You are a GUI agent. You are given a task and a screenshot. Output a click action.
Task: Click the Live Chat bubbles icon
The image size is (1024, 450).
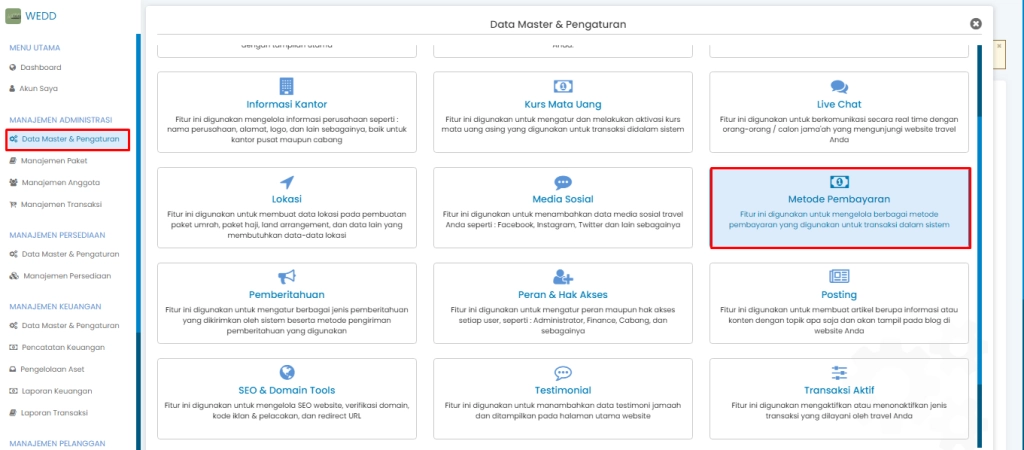pyautogui.click(x=839, y=87)
